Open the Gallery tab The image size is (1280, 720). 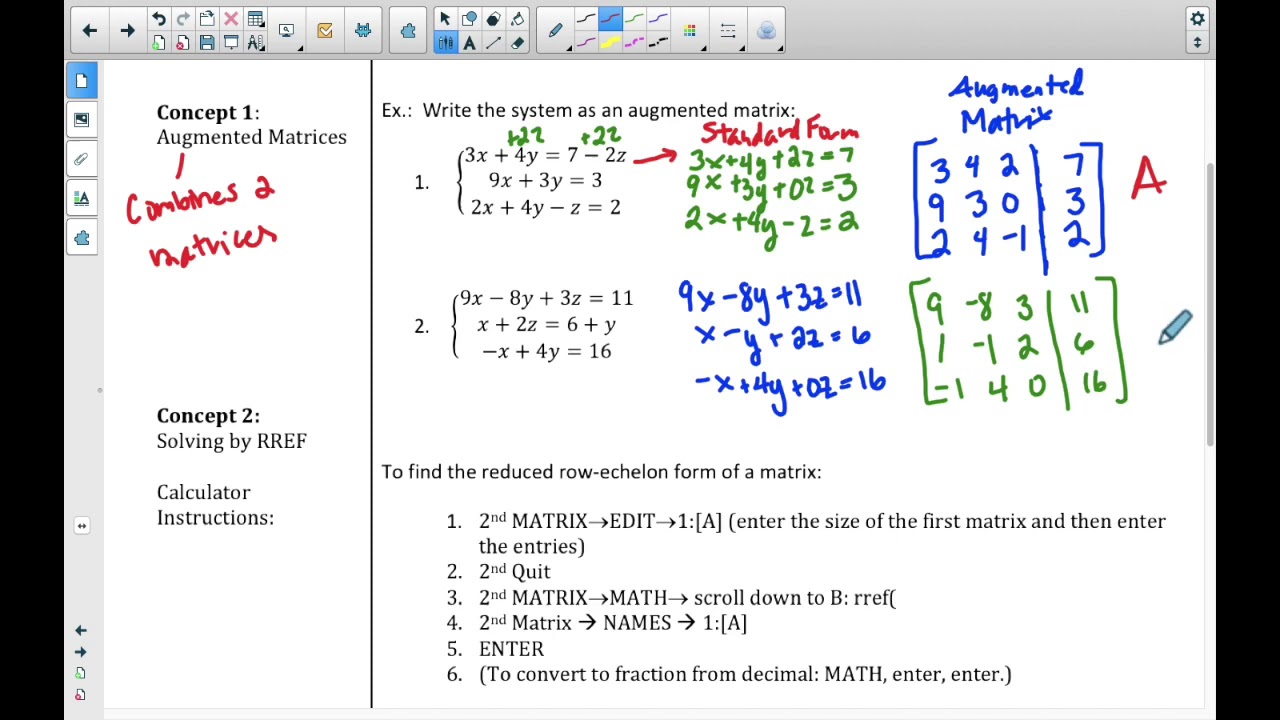82,119
